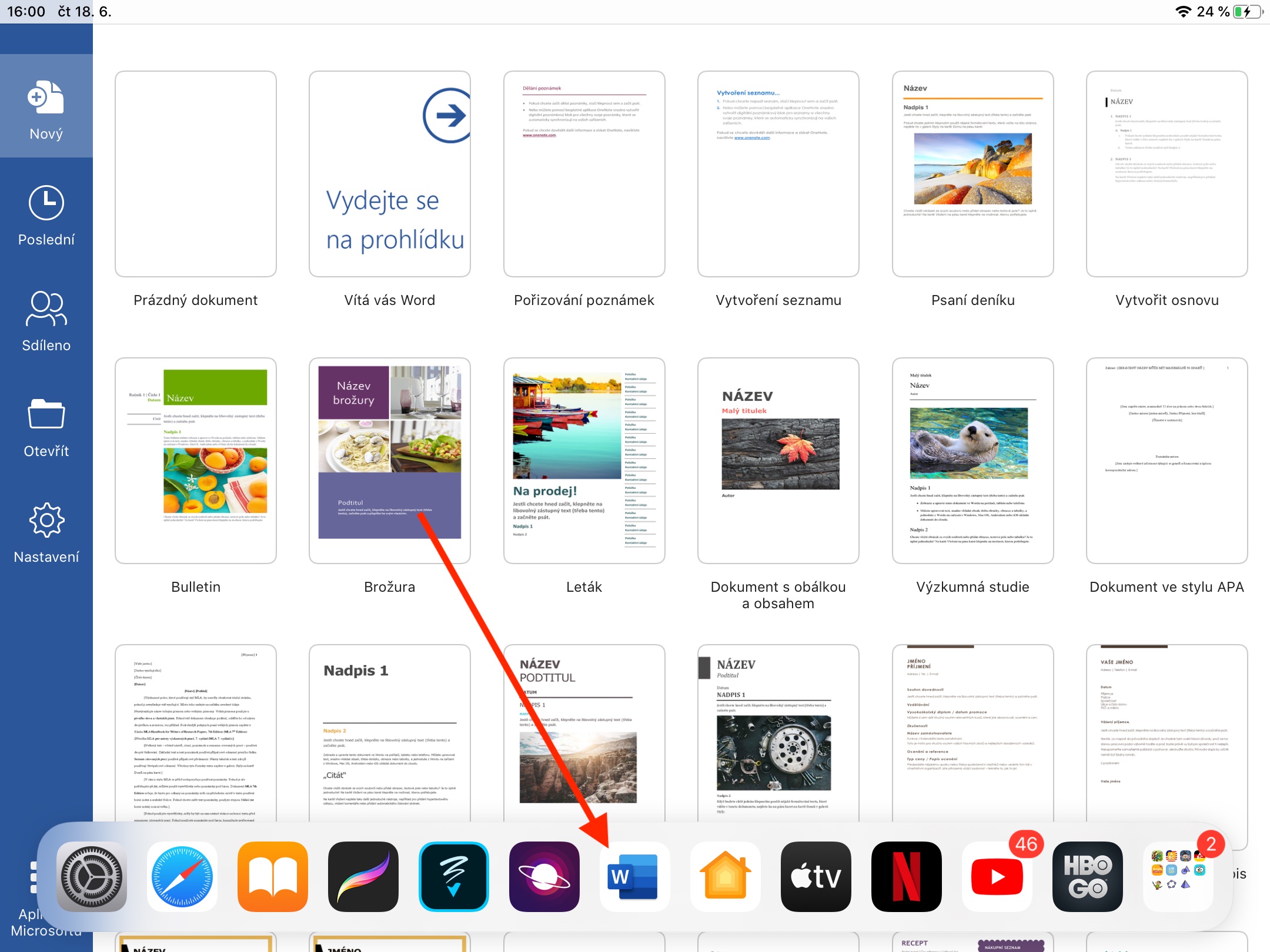Screen dimensions: 1270x952
Task: Choose the Psaní deníku template
Action: [972, 174]
